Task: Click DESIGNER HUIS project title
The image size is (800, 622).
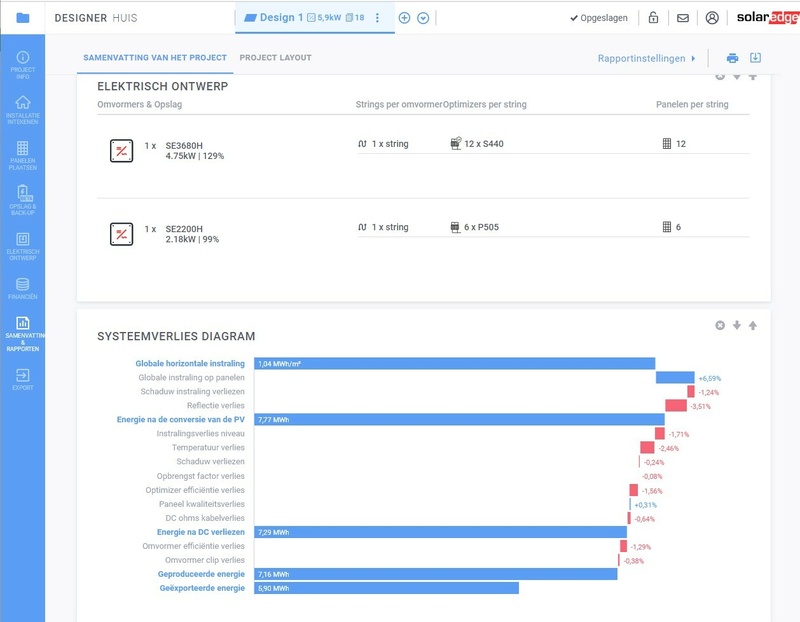Action: [96, 18]
